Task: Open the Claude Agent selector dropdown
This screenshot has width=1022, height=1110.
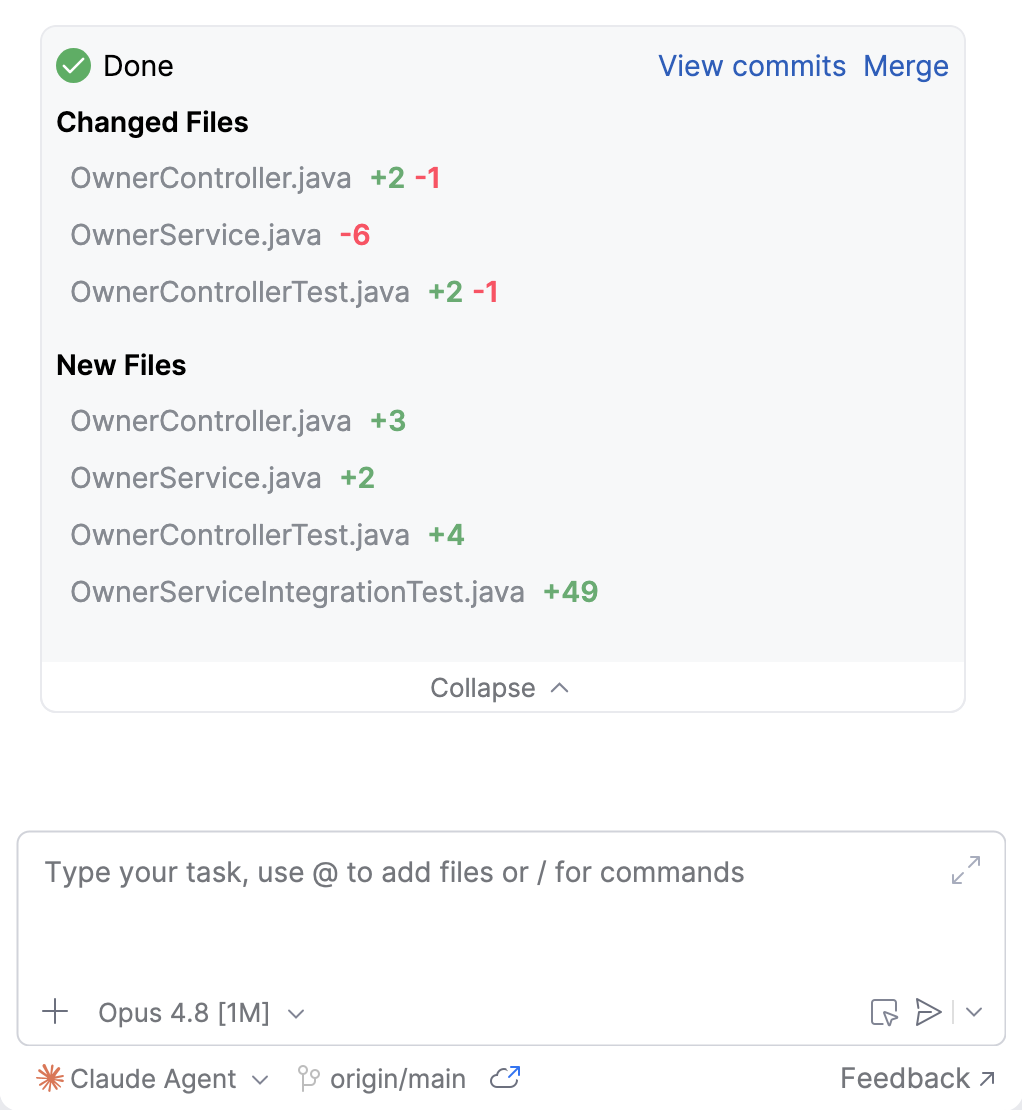Action: pos(154,1079)
